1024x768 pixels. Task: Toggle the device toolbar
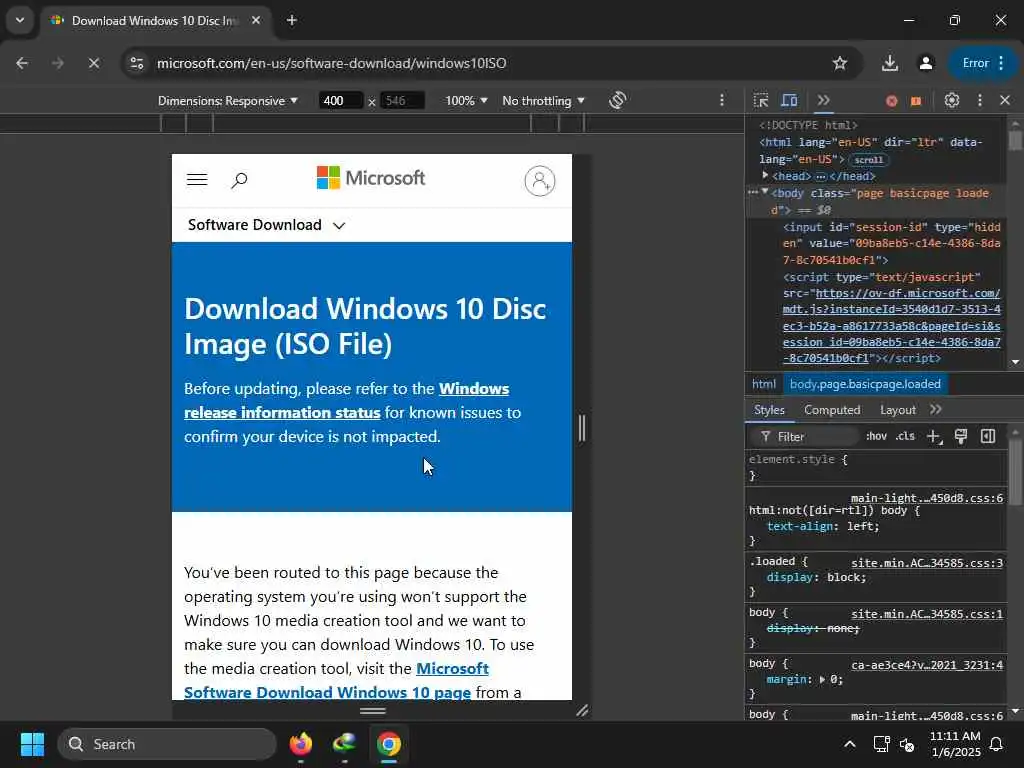[790, 101]
